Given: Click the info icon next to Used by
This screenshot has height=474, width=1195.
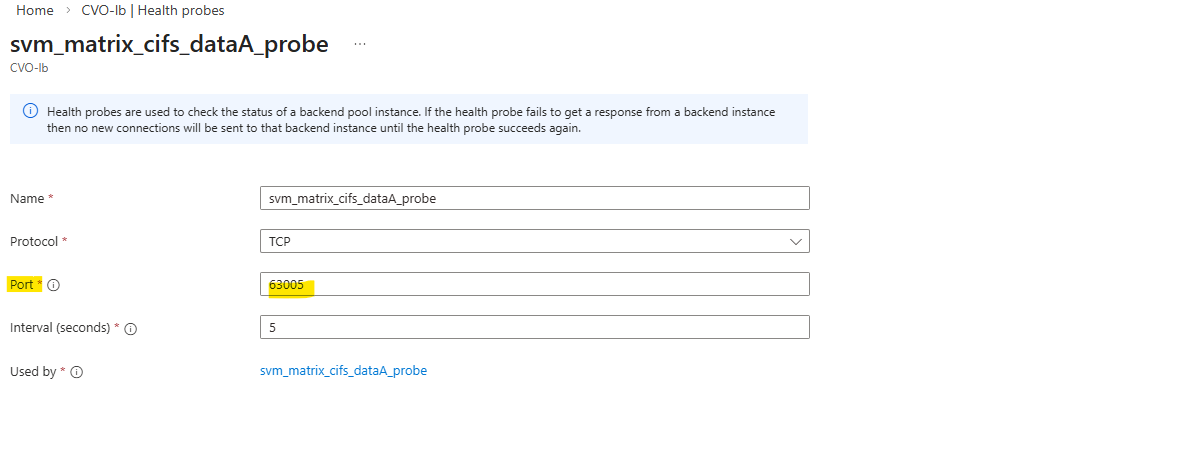Looking at the screenshot, I should click(x=76, y=372).
